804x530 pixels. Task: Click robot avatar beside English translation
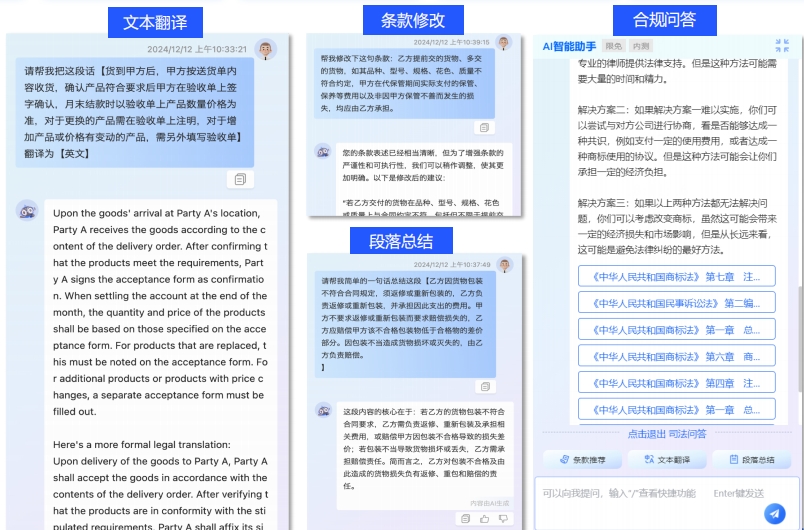coord(27,211)
